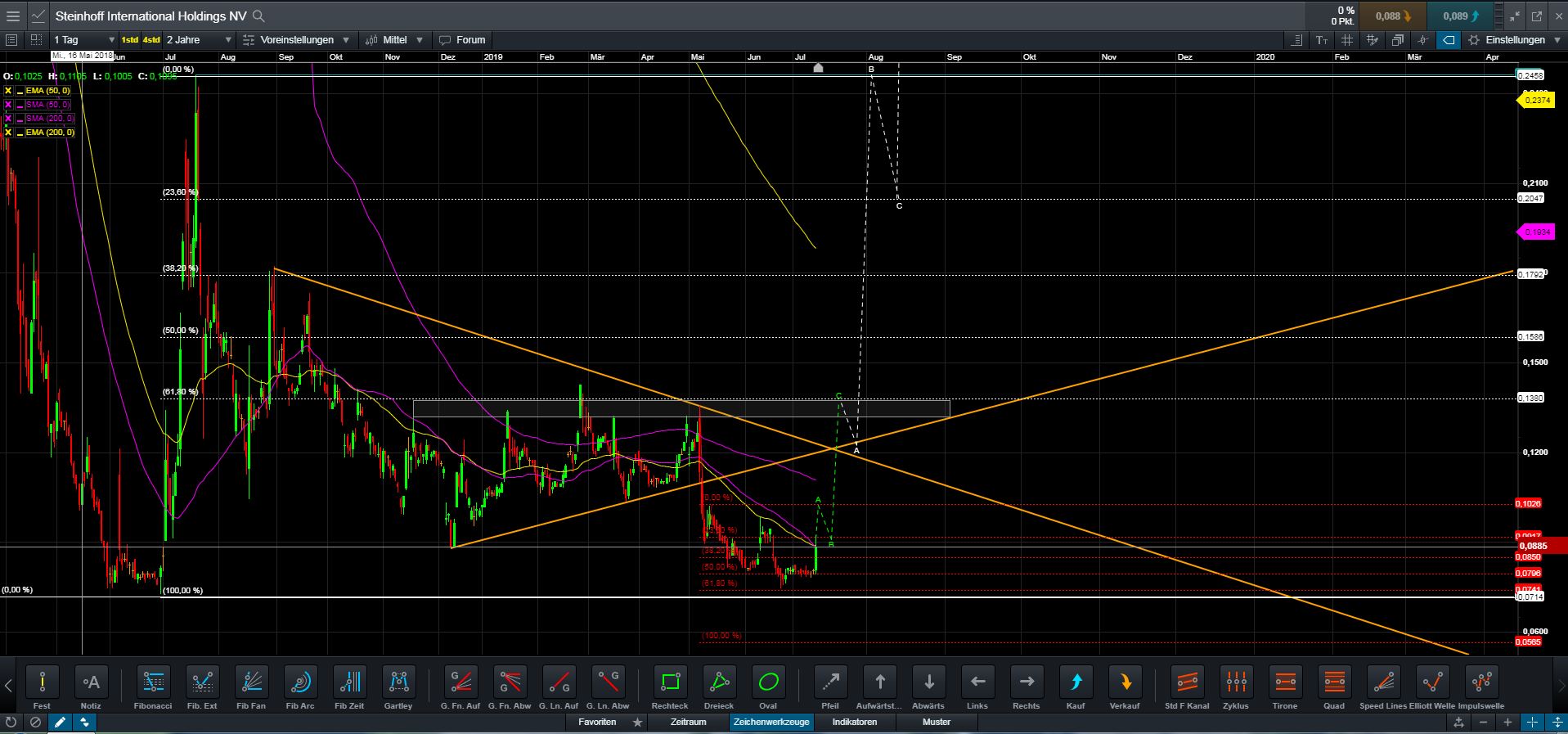This screenshot has height=734, width=1568.
Task: Select the G. Fn. Abw Gann fan tool
Action: point(510,682)
